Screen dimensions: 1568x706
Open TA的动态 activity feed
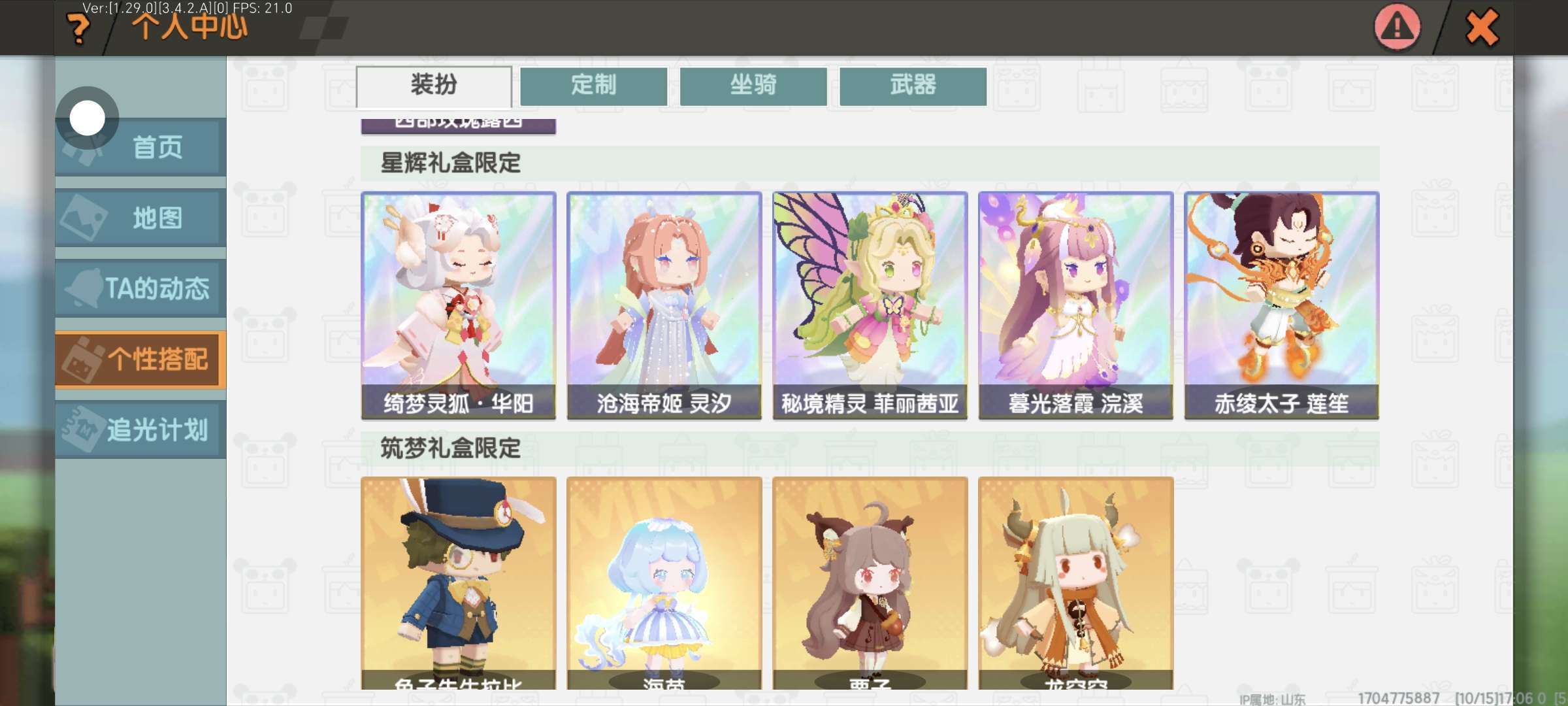click(141, 288)
